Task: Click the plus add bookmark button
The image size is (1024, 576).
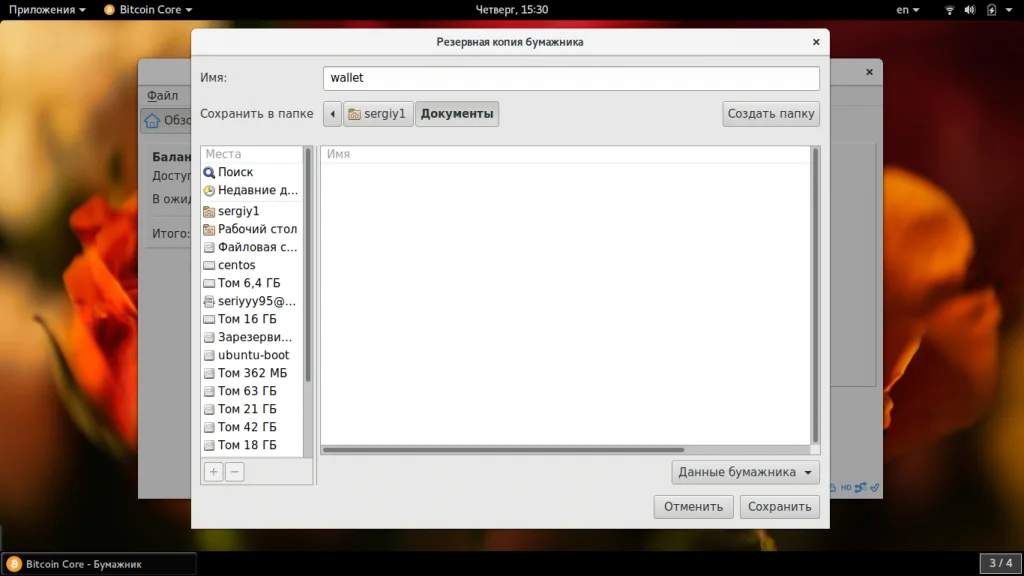Action: click(x=214, y=472)
